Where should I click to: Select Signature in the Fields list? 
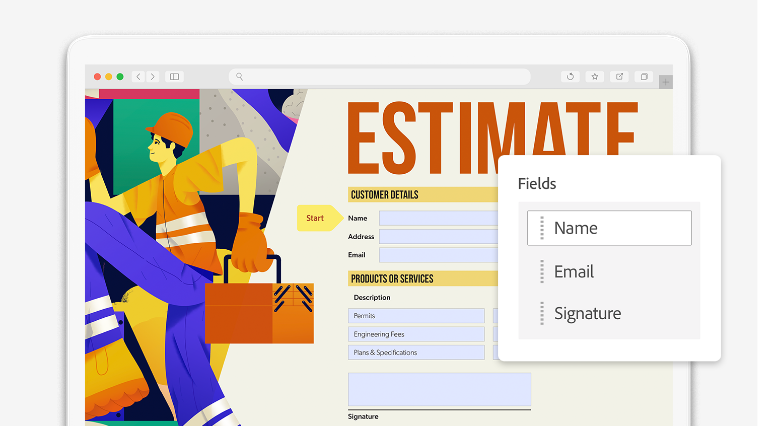(x=587, y=313)
